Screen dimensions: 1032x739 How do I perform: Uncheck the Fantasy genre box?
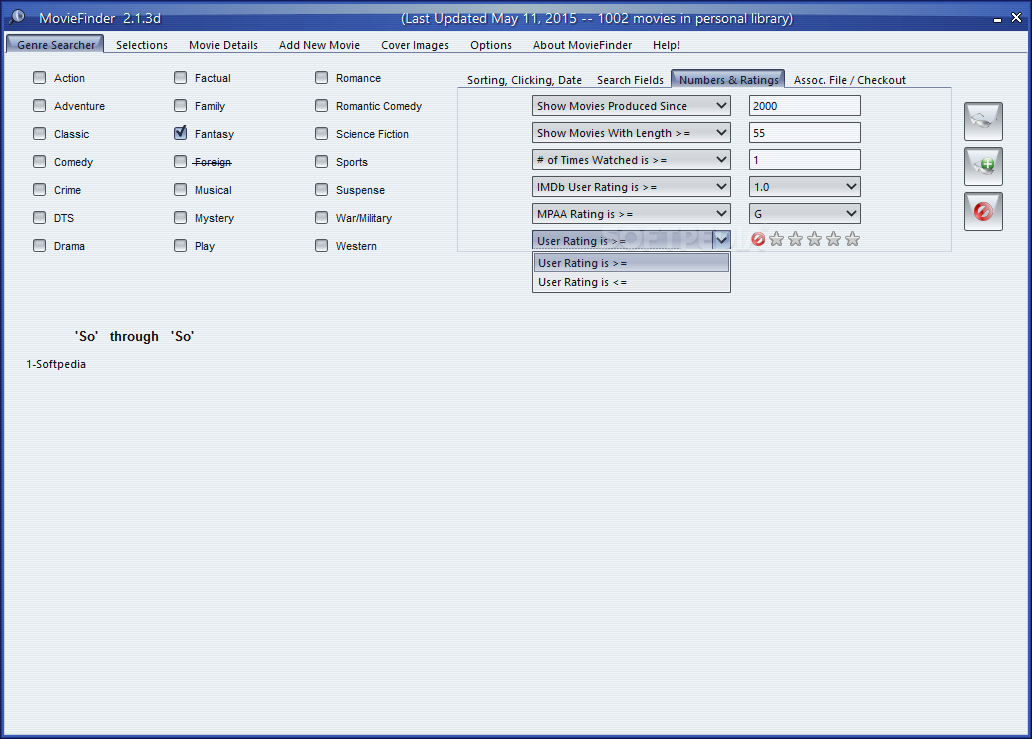[x=180, y=133]
